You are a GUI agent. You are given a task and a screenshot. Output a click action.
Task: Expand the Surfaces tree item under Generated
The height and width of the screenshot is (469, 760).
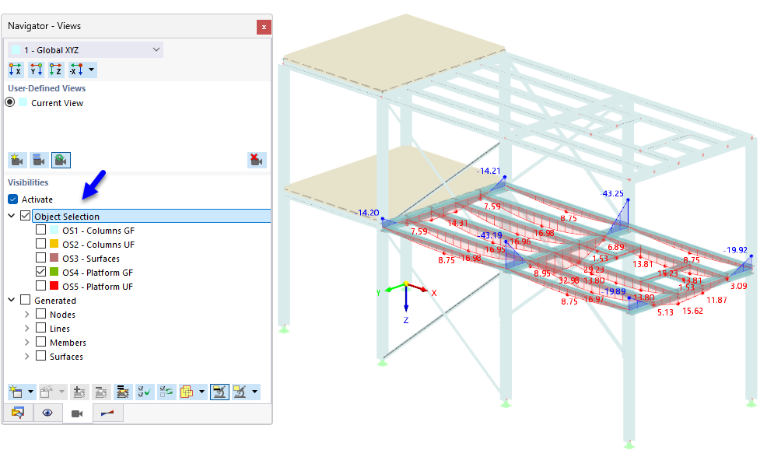pyautogui.click(x=27, y=357)
